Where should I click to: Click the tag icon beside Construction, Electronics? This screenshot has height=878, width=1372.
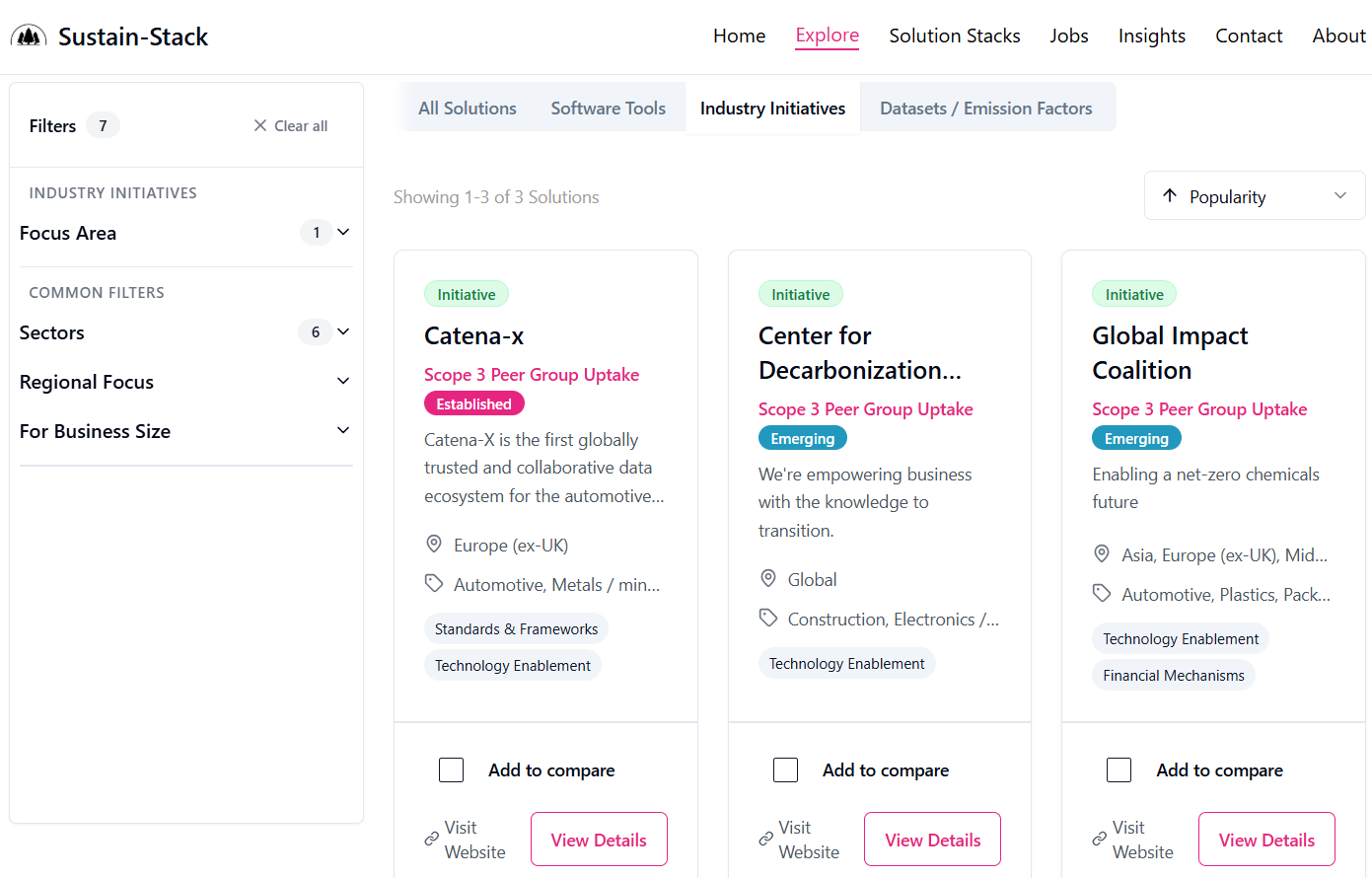pyautogui.click(x=768, y=618)
